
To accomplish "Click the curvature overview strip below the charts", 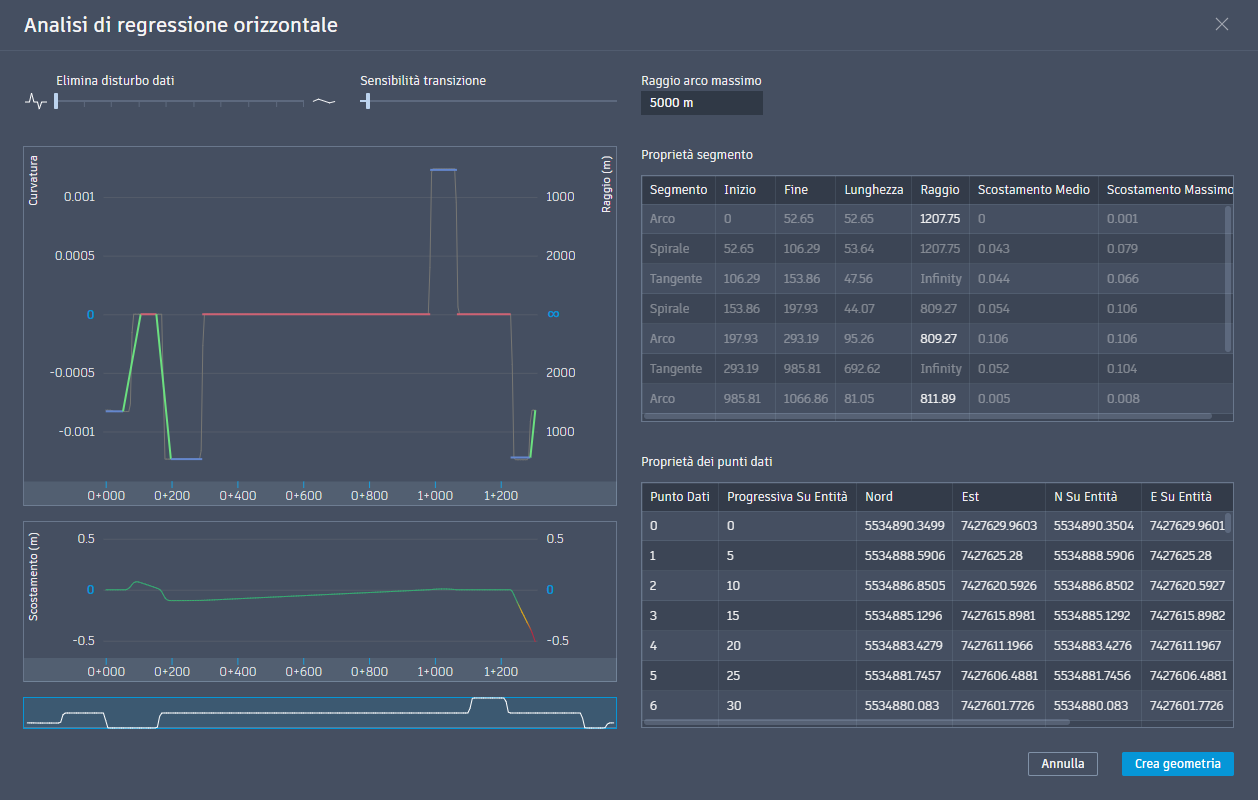I will point(320,713).
